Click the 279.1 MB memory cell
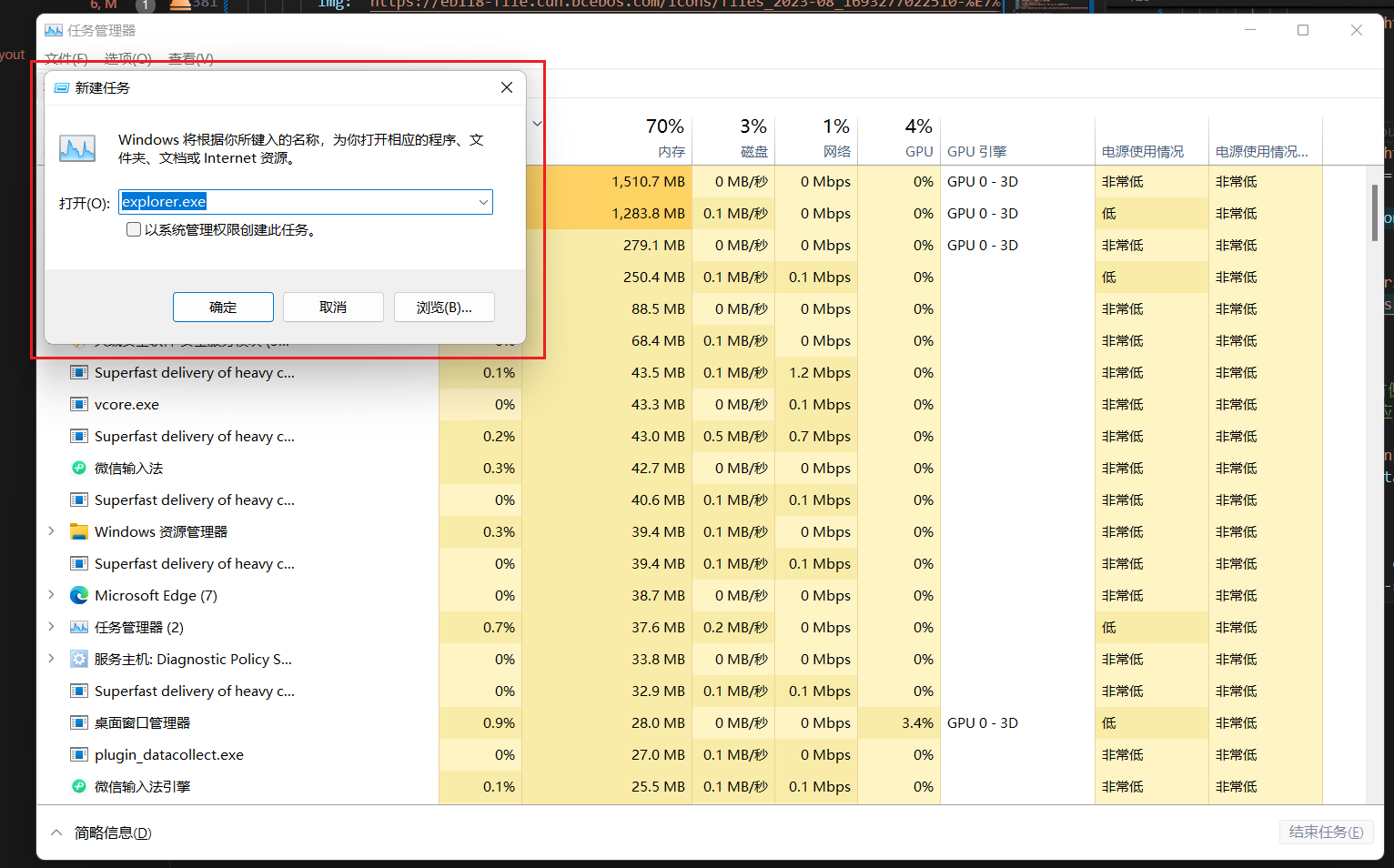The width and height of the screenshot is (1394, 868). (x=608, y=245)
